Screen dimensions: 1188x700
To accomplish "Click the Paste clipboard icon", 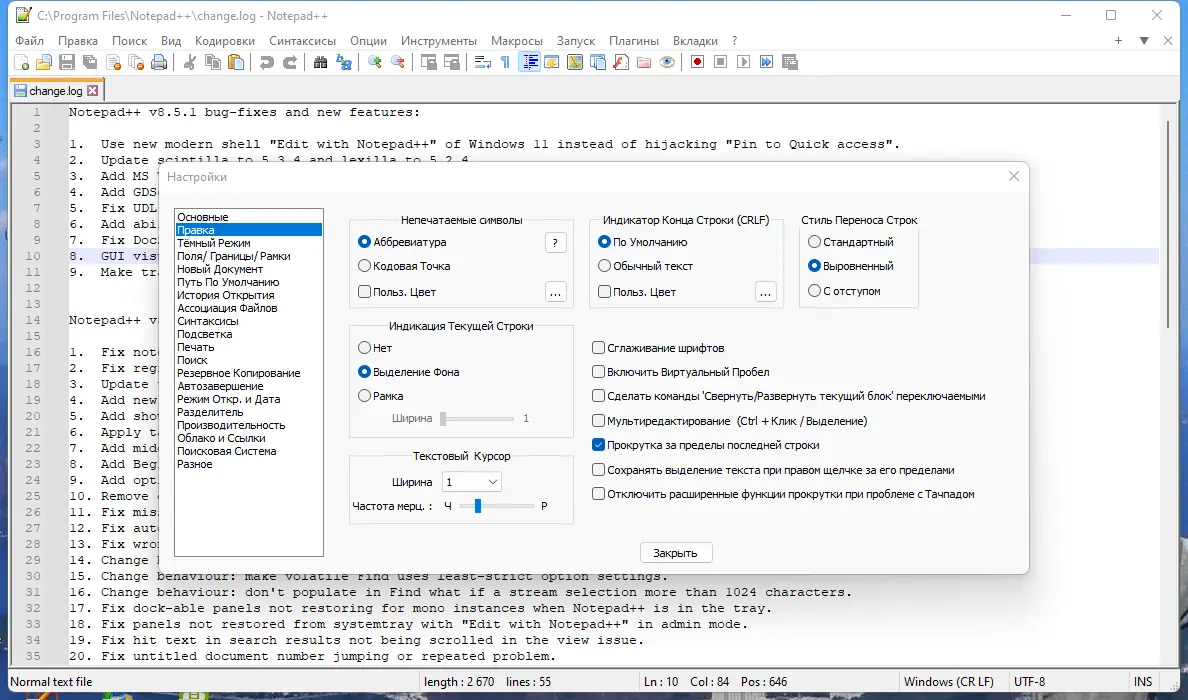I will click(x=236, y=62).
